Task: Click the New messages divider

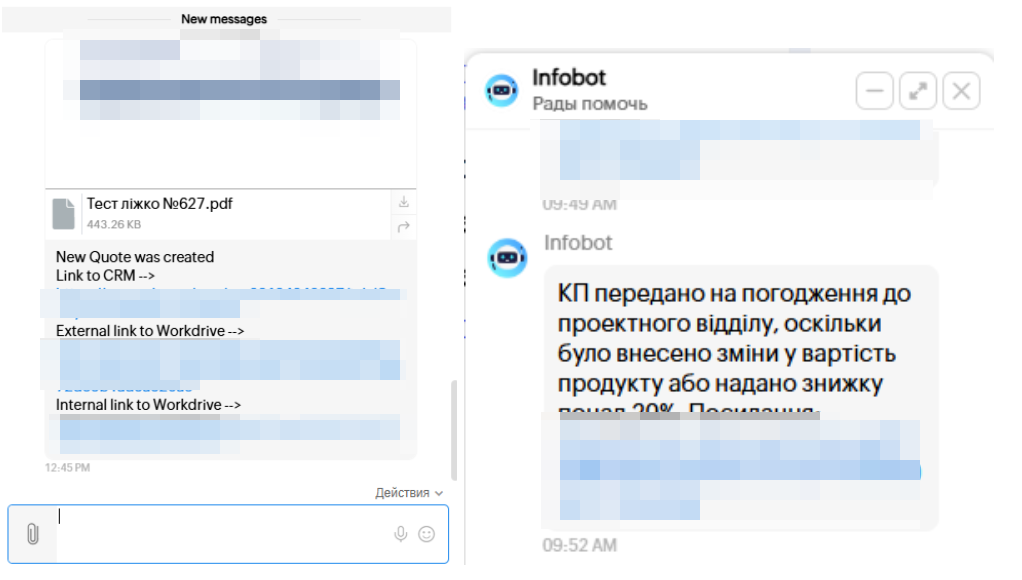Action: point(223,18)
